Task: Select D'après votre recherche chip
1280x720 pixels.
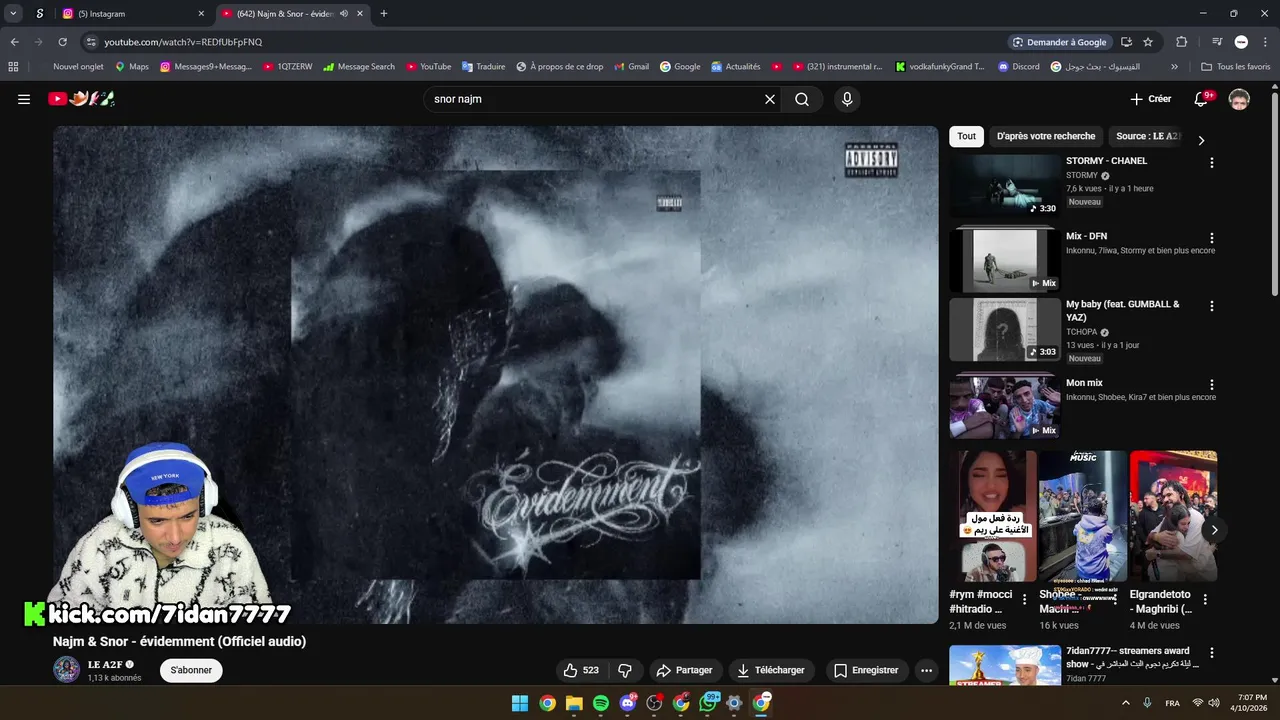Action: click(x=1046, y=136)
